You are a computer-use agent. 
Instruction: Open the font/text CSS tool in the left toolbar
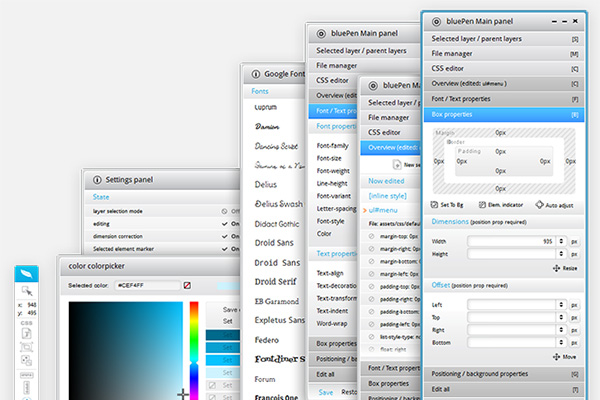pos(26,334)
